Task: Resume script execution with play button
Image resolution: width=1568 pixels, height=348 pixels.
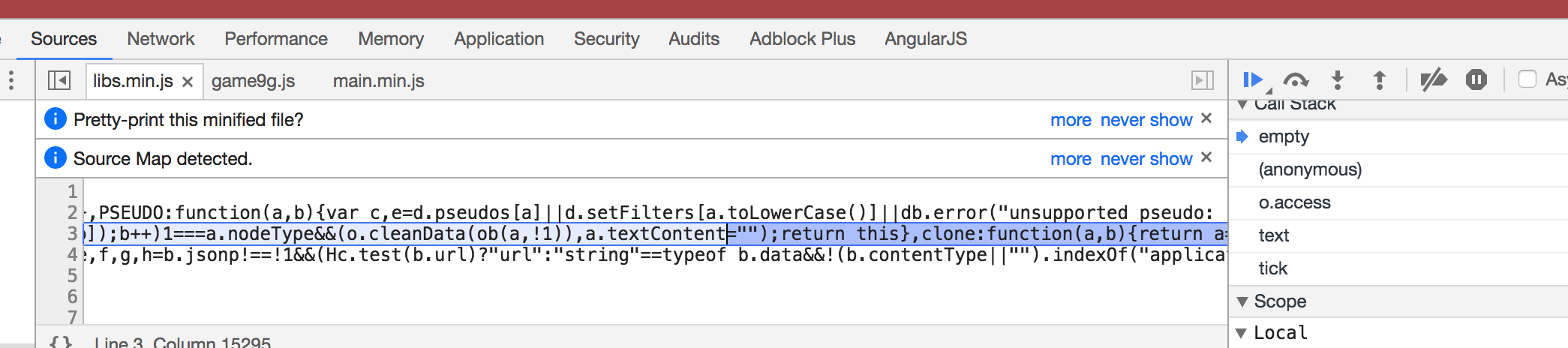Action: pyautogui.click(x=1251, y=79)
